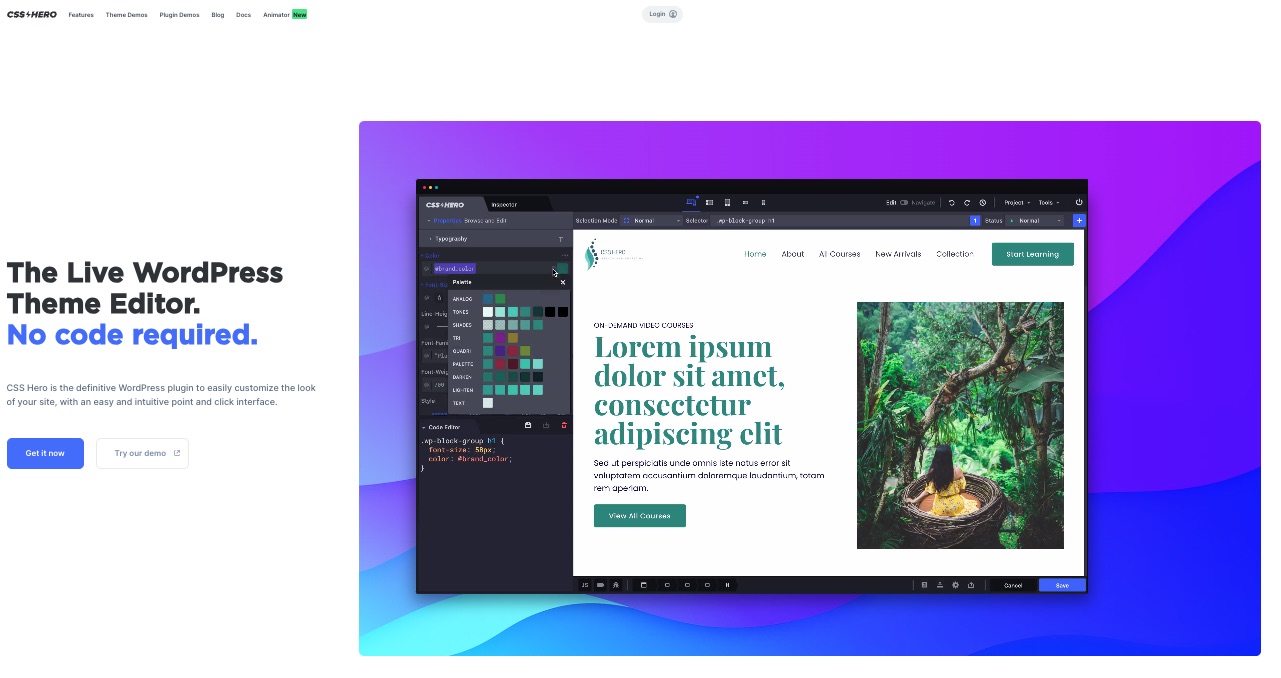Image resolution: width=1281 pixels, height=678 pixels.
Task: Click the Lorem ipsum heading in preview
Action: coord(690,390)
